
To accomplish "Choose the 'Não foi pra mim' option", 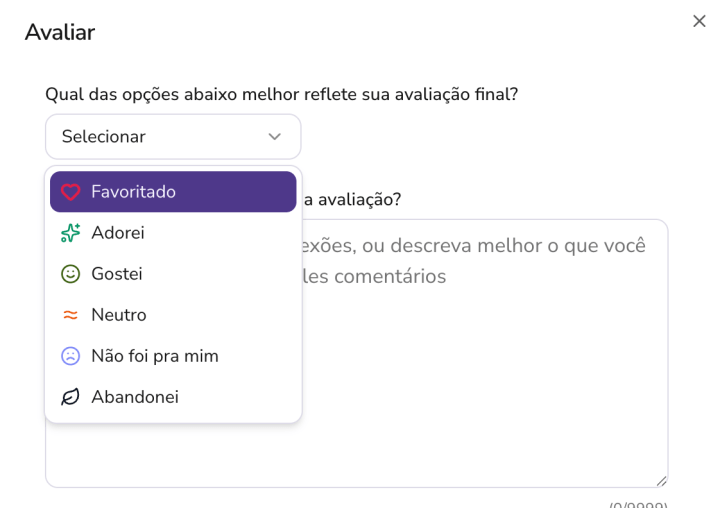I will 154,356.
